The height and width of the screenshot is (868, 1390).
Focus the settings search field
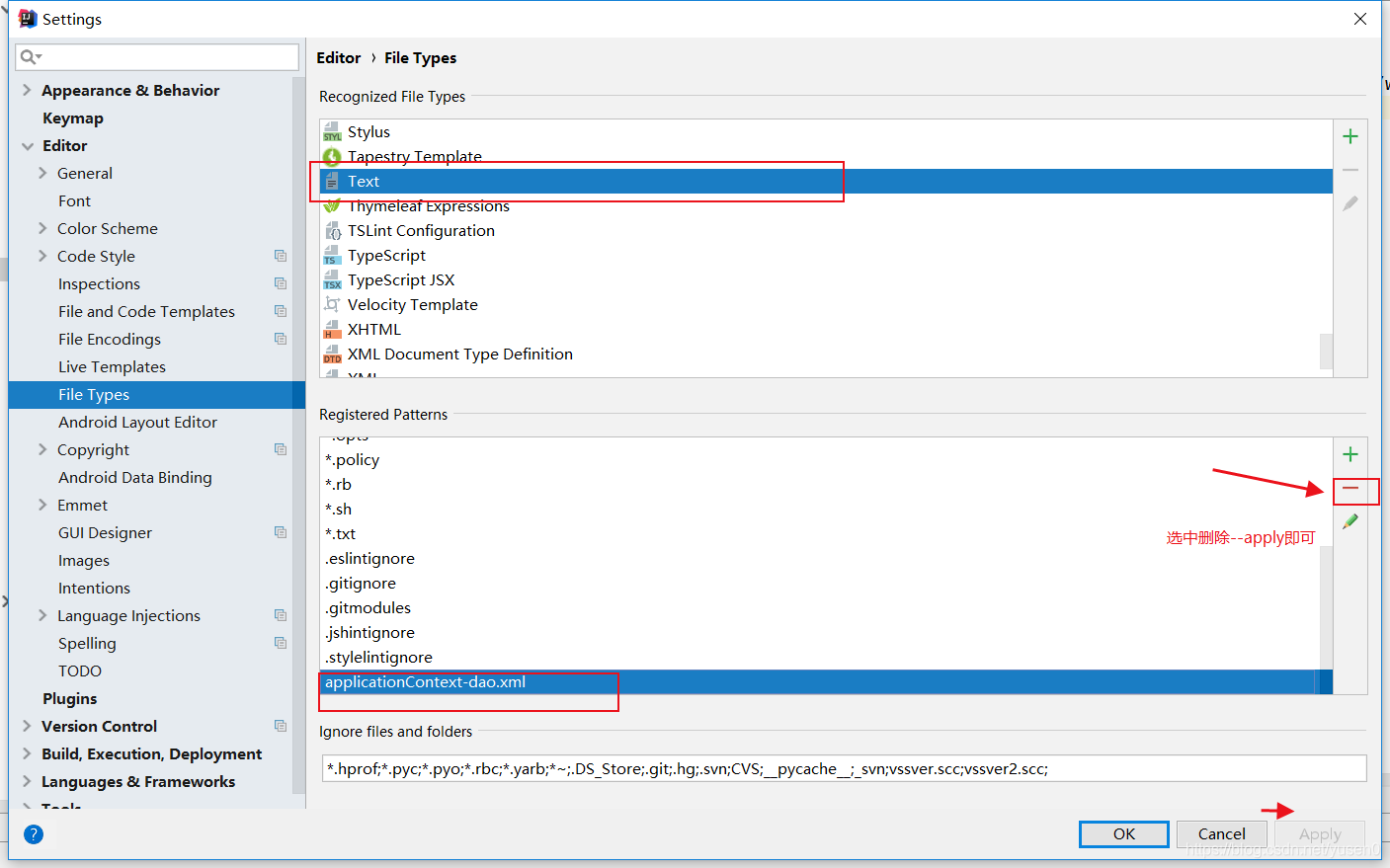157,57
